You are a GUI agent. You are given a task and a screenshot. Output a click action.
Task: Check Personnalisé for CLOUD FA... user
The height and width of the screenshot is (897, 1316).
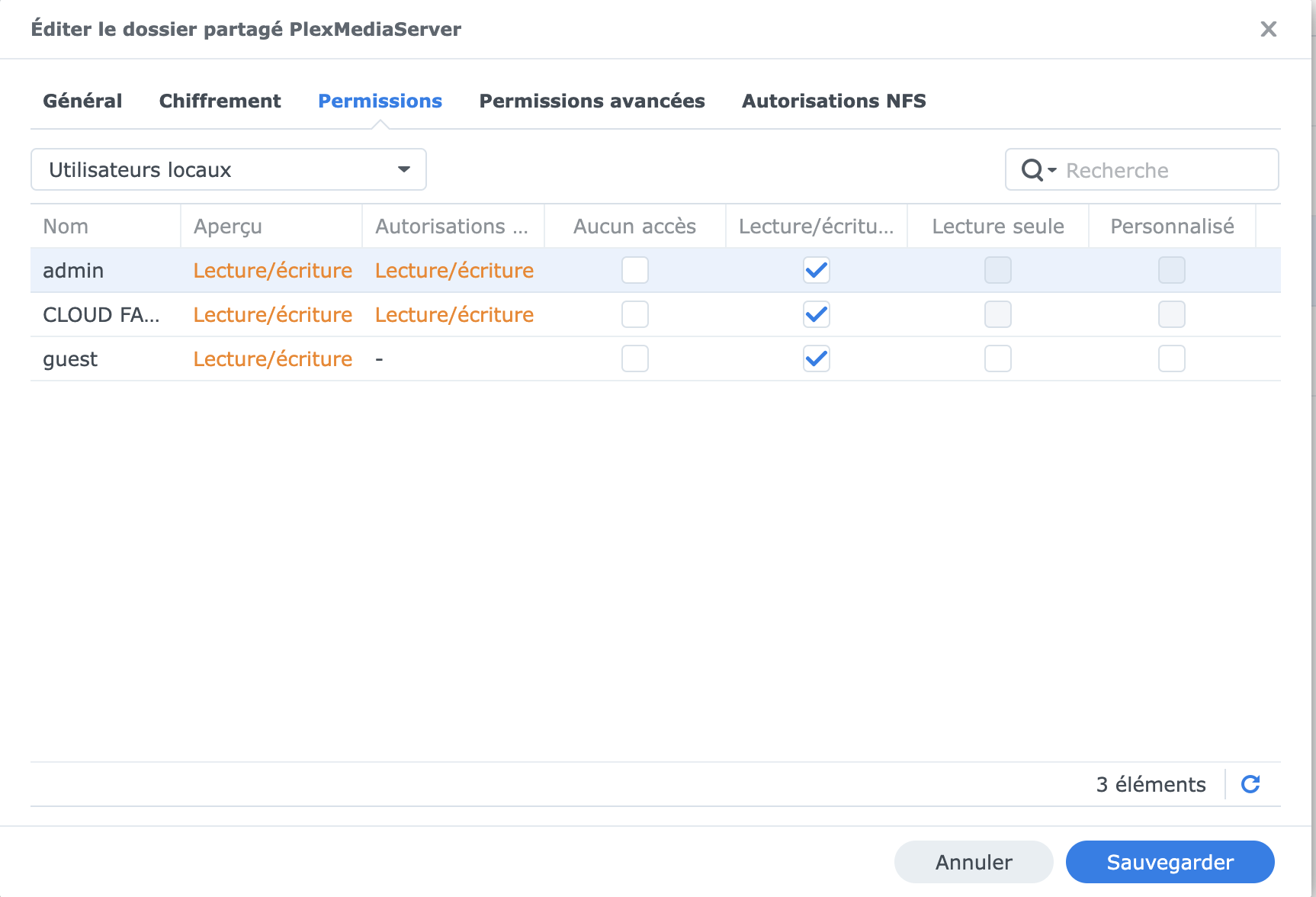tap(1172, 314)
